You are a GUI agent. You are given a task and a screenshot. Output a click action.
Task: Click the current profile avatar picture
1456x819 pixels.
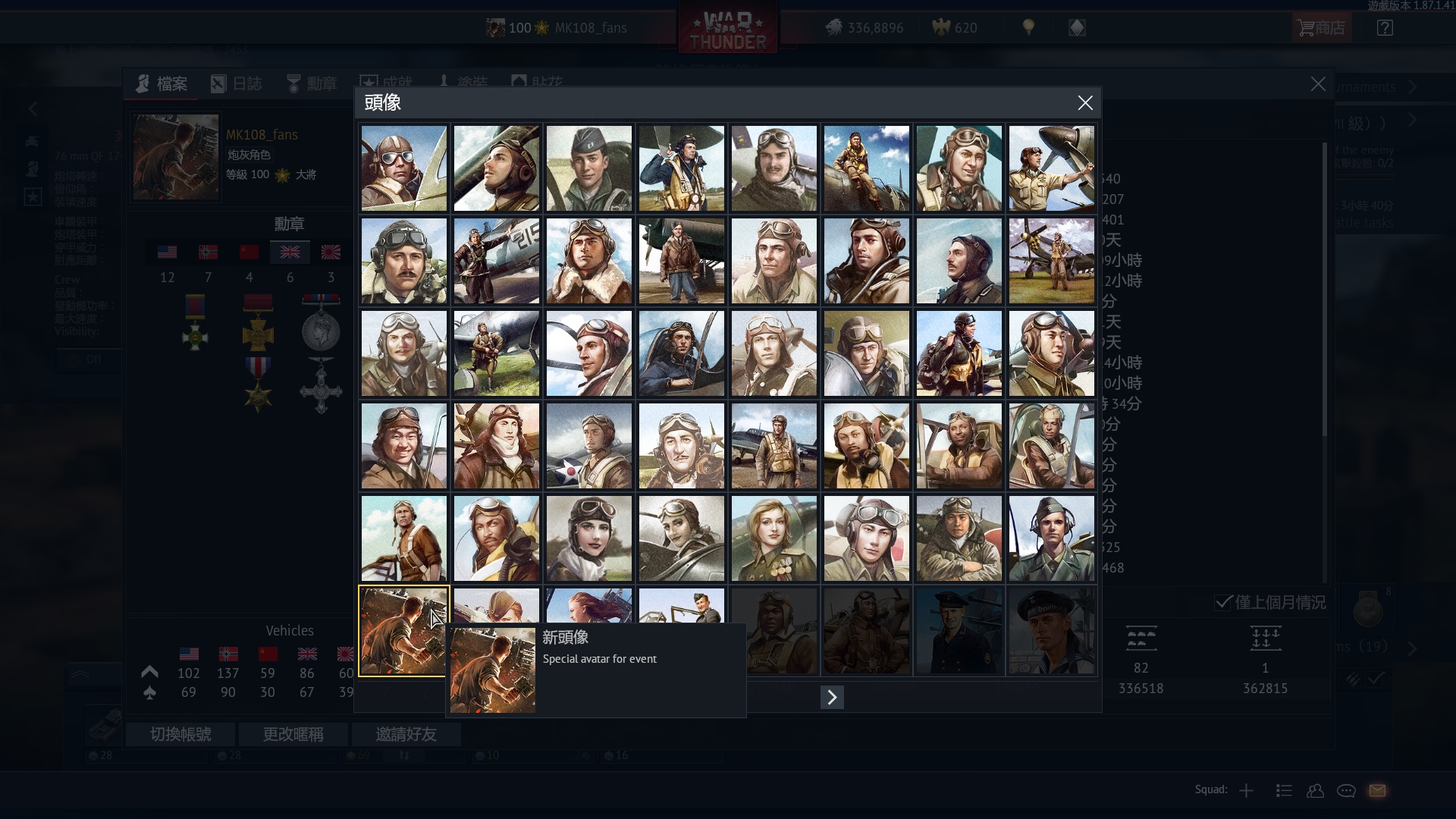tap(176, 157)
